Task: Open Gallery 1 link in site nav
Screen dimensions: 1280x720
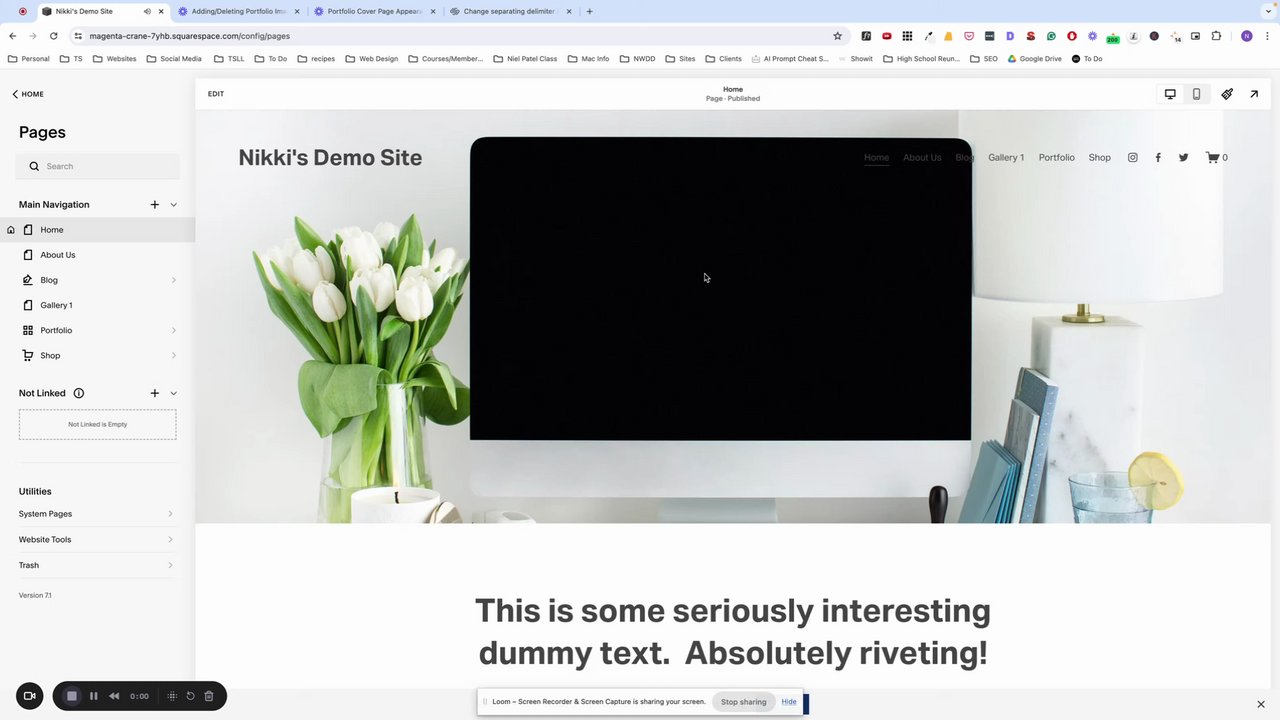Action: (1006, 157)
